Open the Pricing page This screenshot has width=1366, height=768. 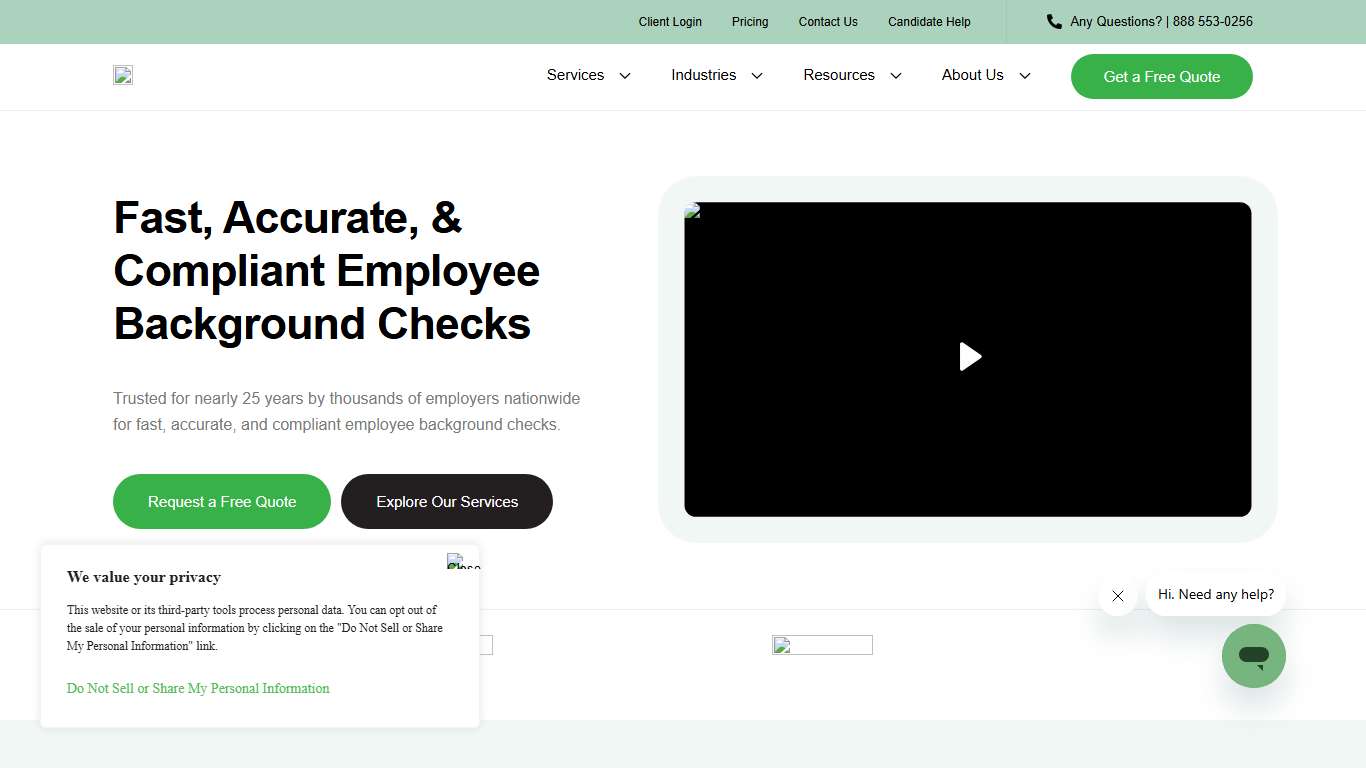point(749,21)
